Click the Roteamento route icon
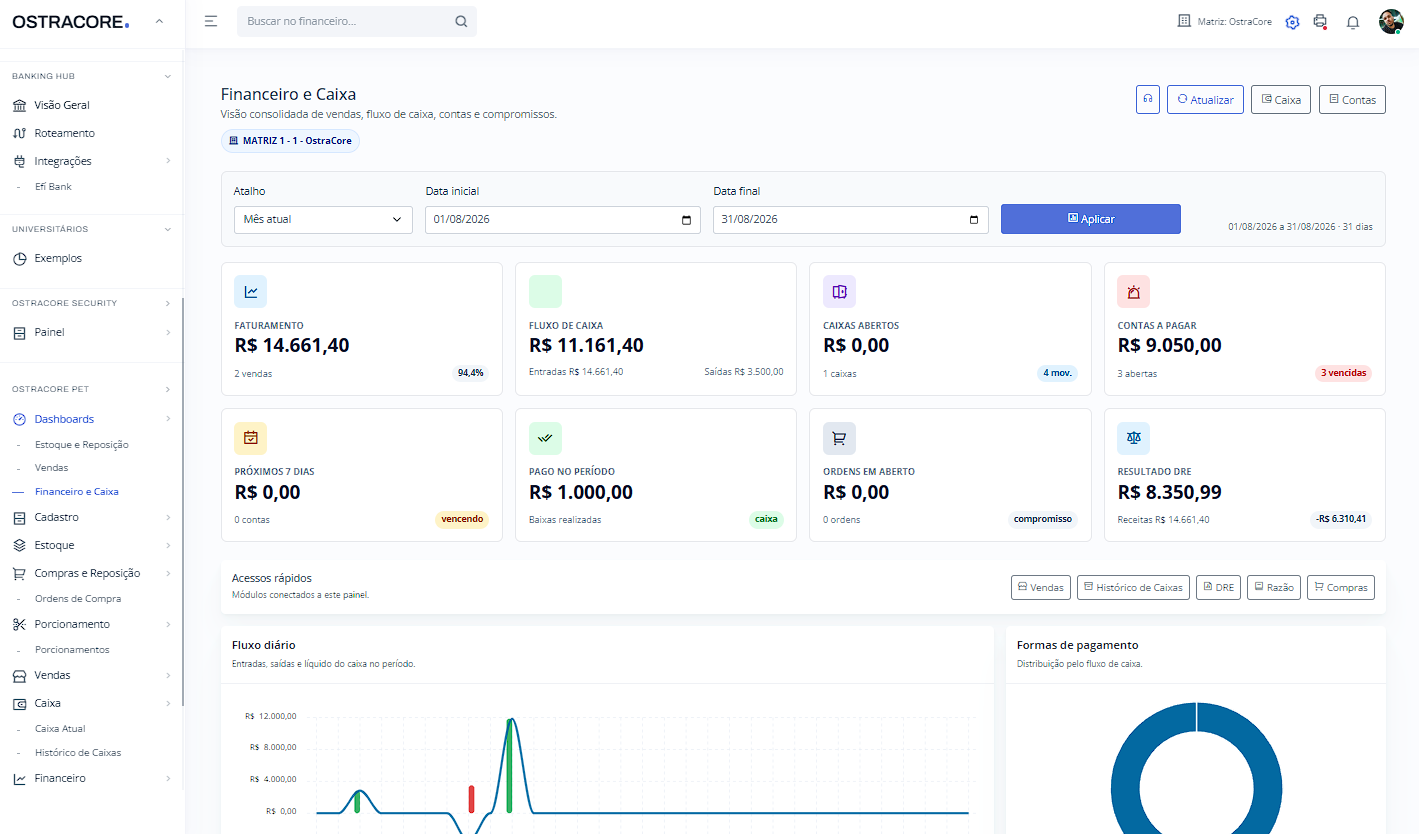 pyautogui.click(x=19, y=133)
